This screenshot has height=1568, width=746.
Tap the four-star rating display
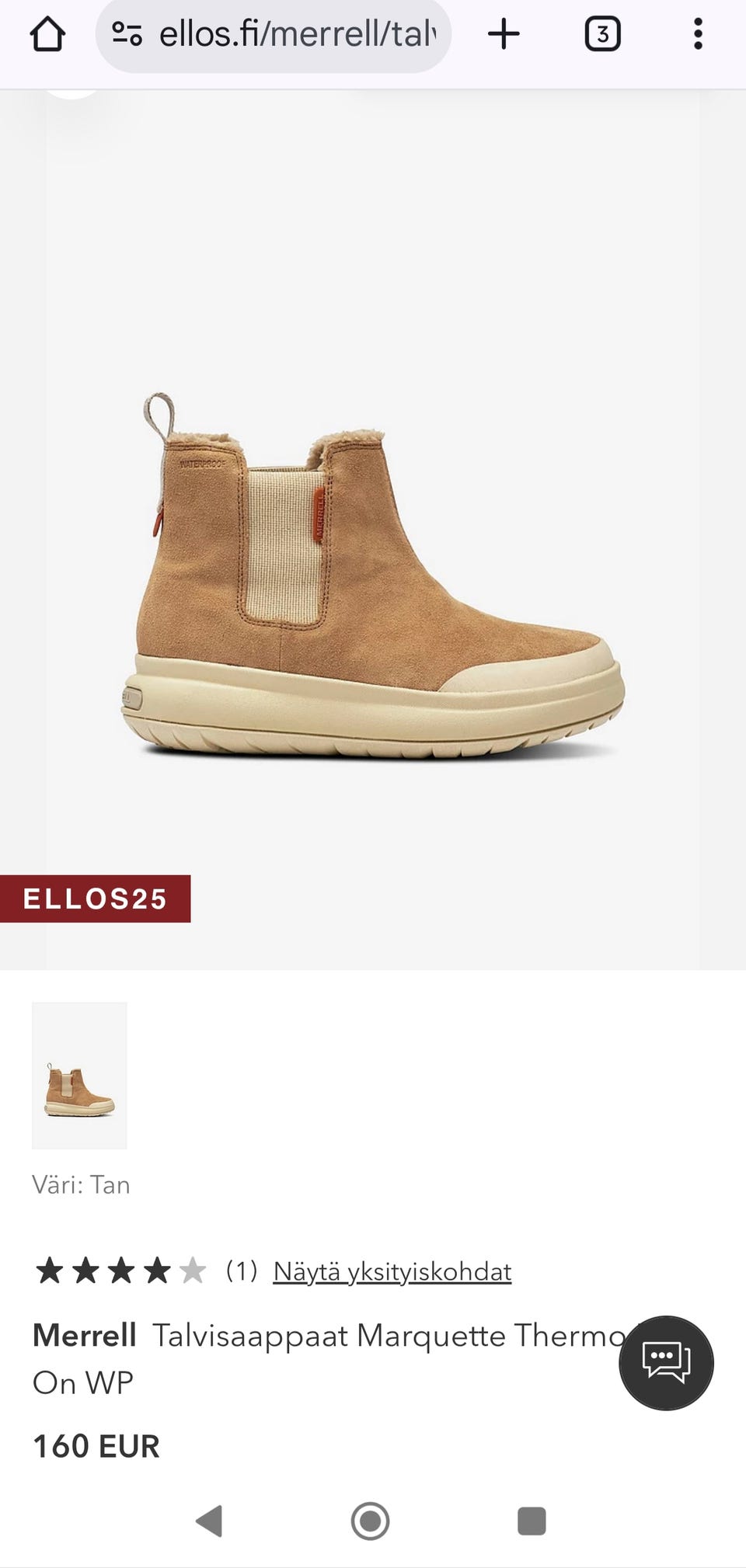coord(120,1271)
